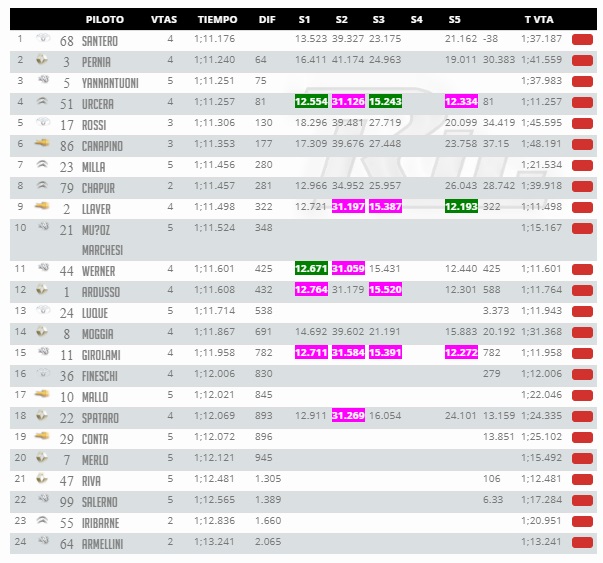
Task: Click Urcera's green S1 time 12.554
Action: 311,102
